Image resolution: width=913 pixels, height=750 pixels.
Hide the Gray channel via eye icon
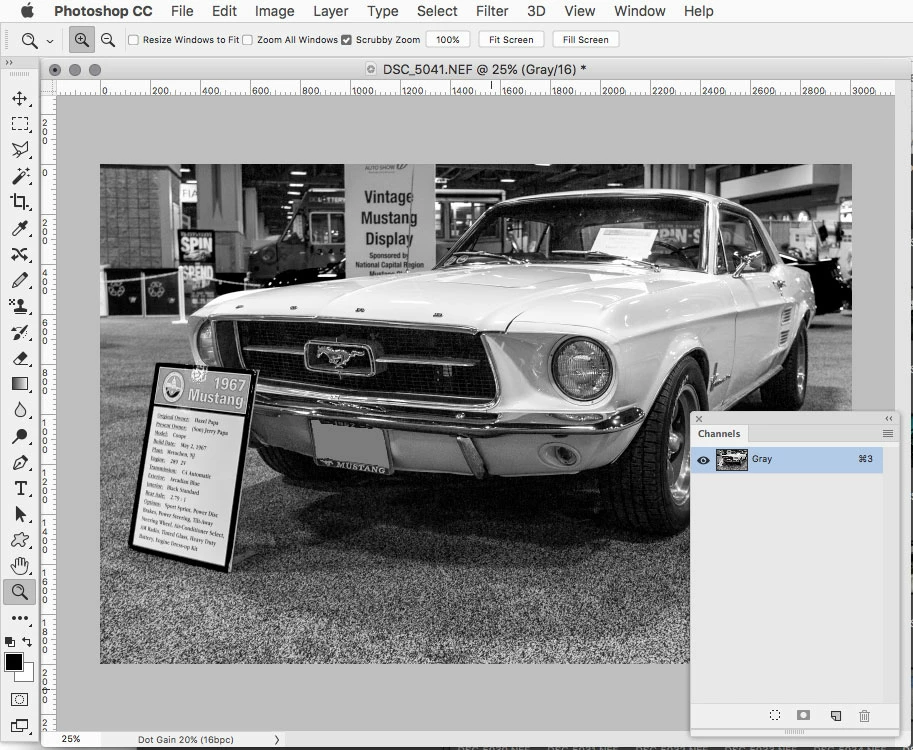click(x=703, y=460)
